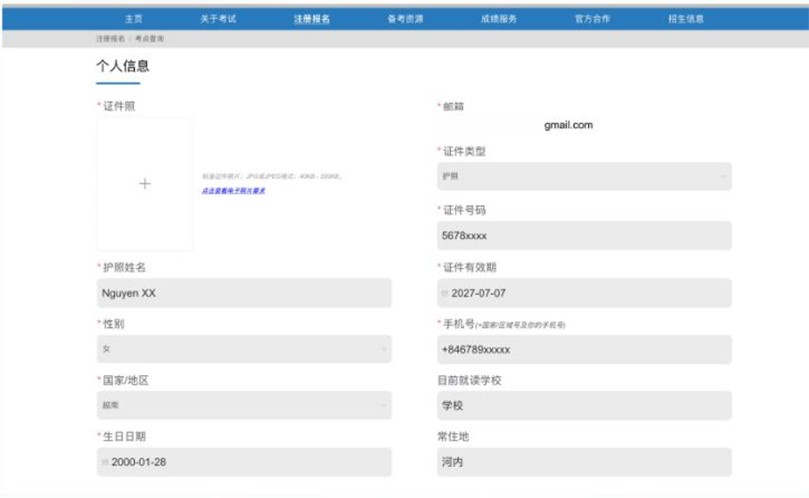This screenshot has height=498, width=809.
Task: Click the 考点查询 sub-navigation link
Action: click(x=150, y=38)
